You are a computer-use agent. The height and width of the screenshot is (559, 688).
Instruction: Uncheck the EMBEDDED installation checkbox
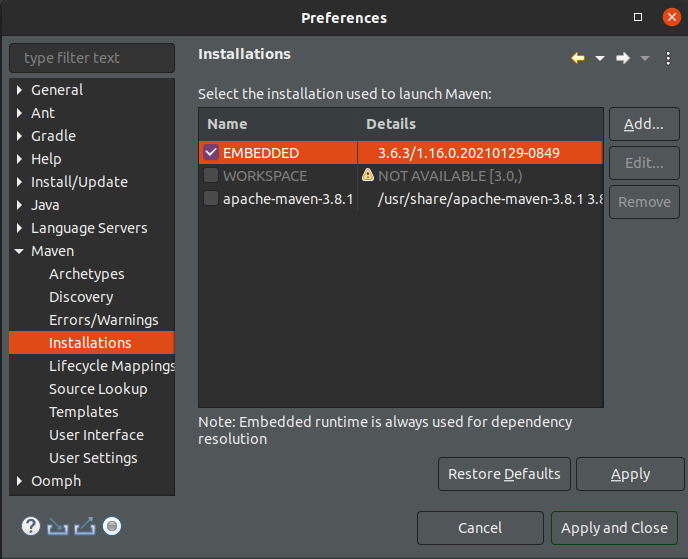click(211, 152)
